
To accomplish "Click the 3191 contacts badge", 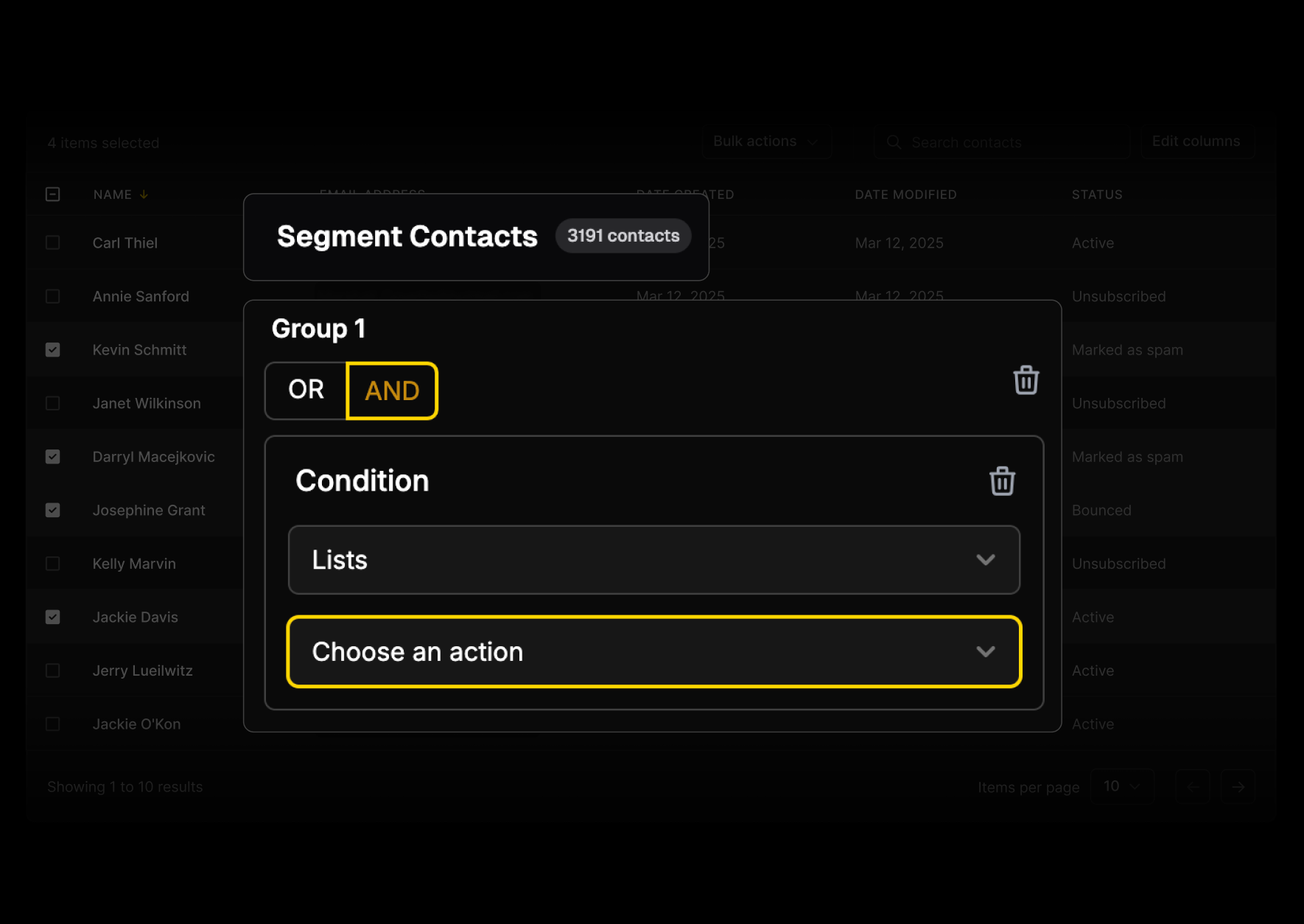I will 623,236.
